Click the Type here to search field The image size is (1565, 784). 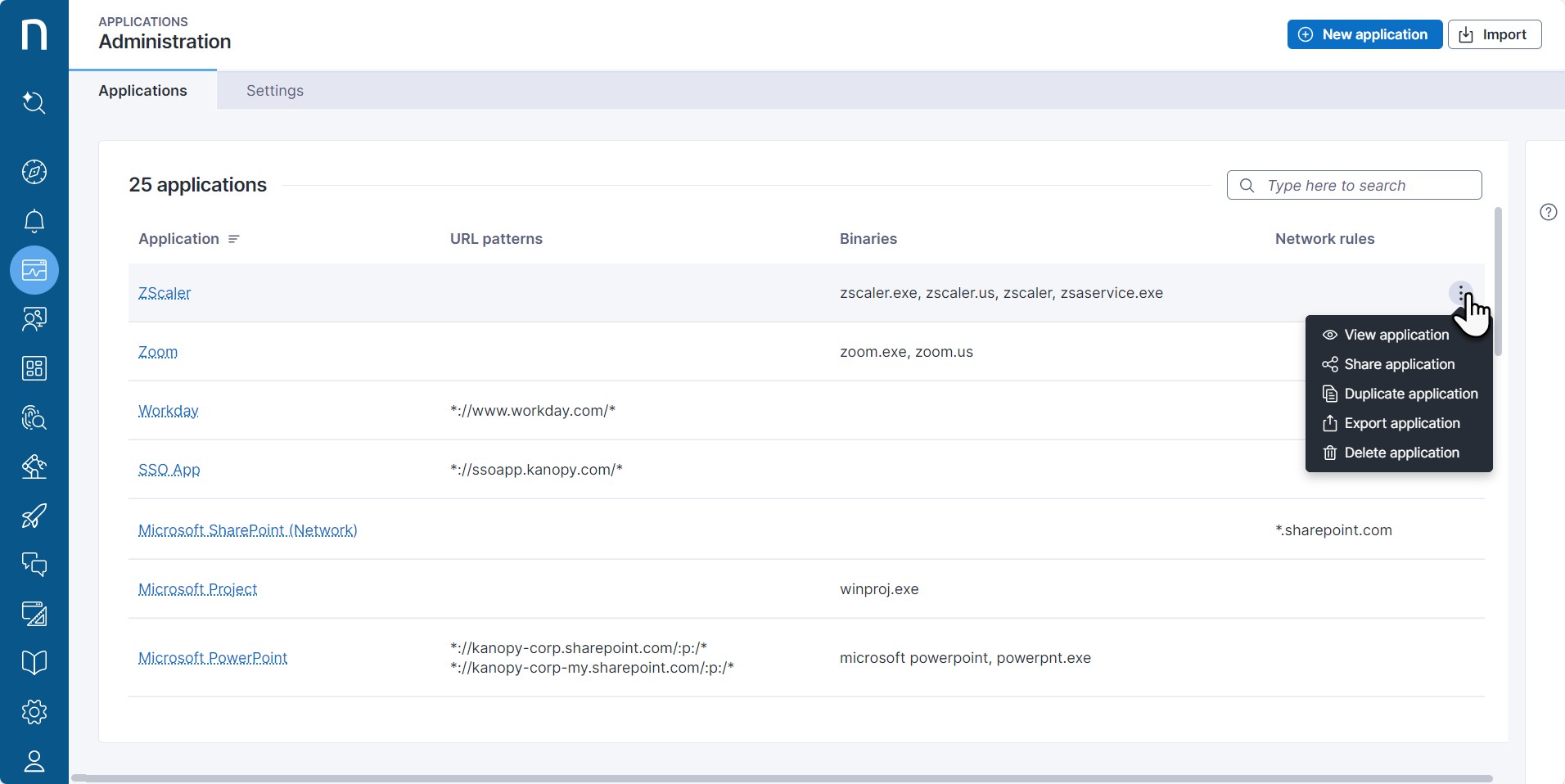pos(1354,185)
